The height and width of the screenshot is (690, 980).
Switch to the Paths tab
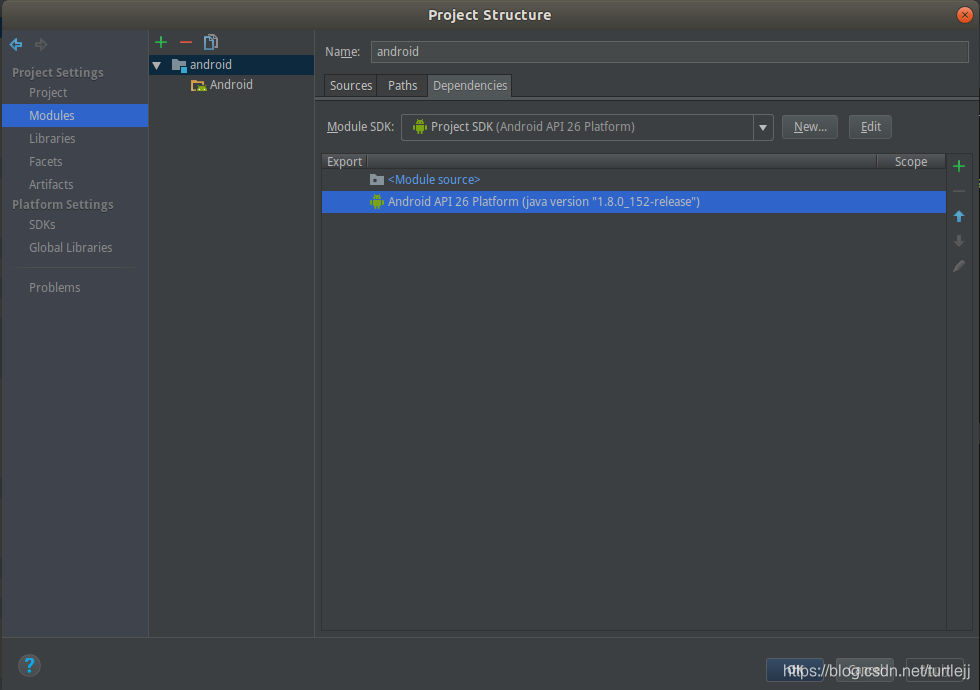[402, 86]
